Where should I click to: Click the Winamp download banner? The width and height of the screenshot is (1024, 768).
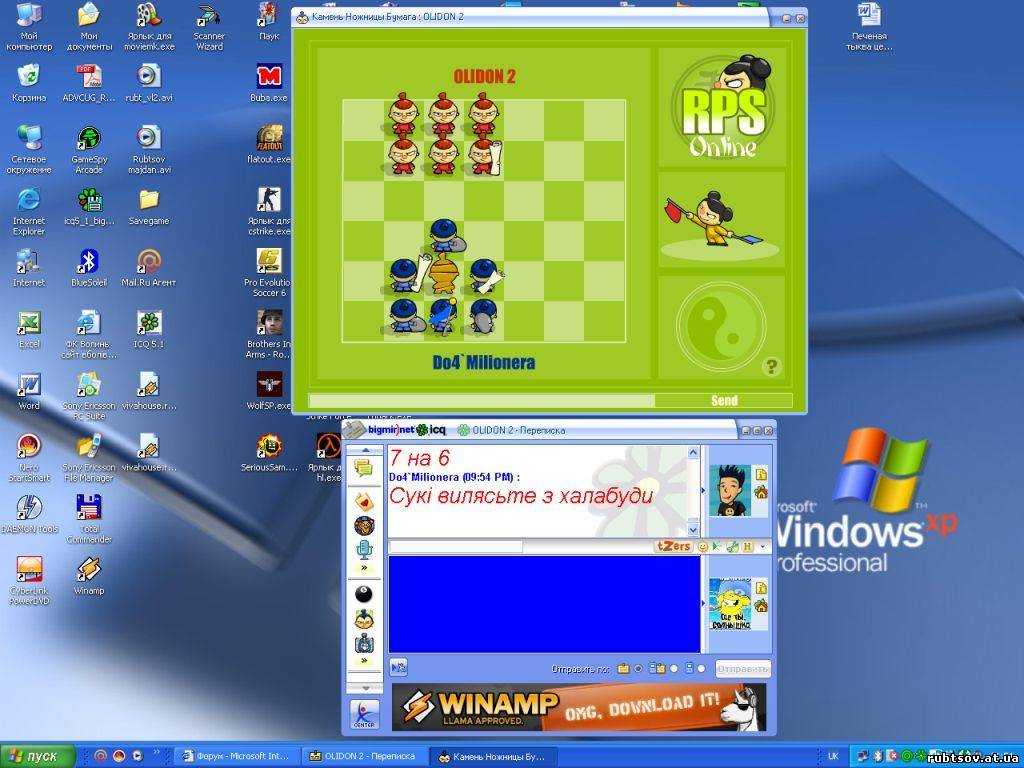(579, 707)
